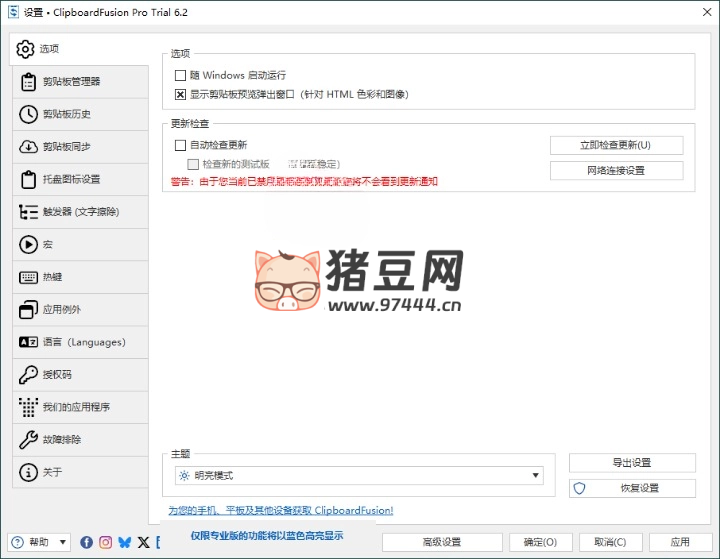Open the 获取 ClipboardFusion for mobile devices link
This screenshot has height=559, width=720.
[x=281, y=510]
